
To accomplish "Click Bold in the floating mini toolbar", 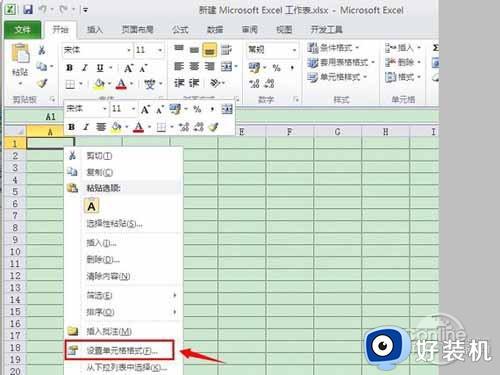I will coord(71,127).
